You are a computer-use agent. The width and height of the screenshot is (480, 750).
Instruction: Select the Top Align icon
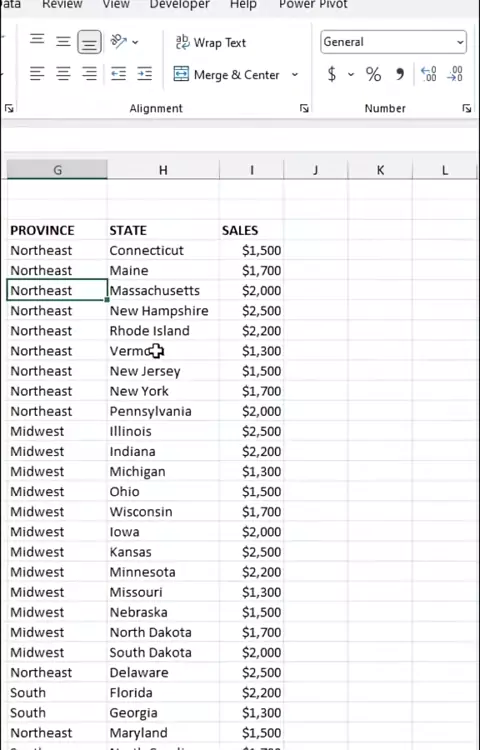pyautogui.click(x=37, y=39)
